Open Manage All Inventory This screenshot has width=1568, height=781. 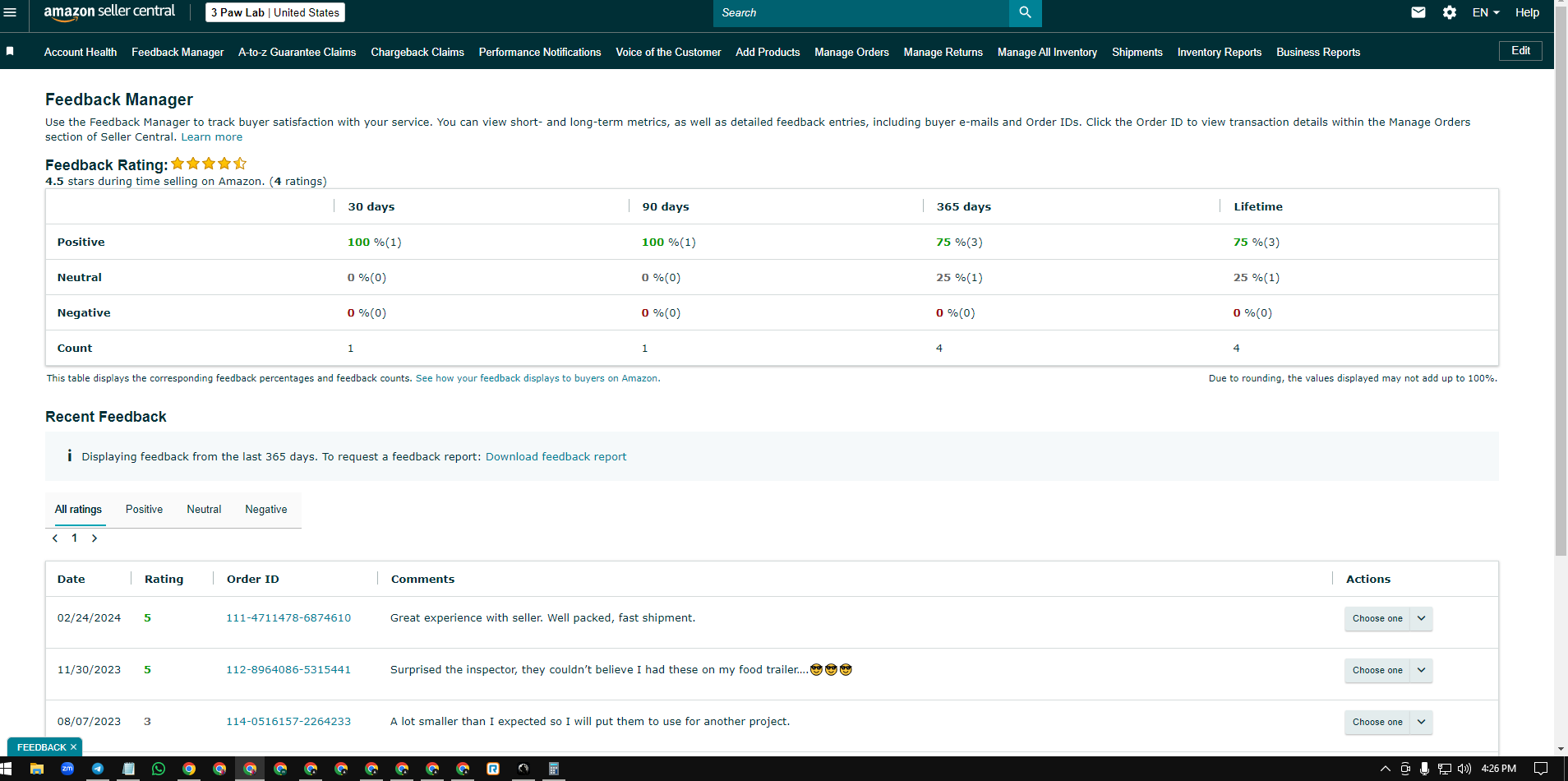(1047, 52)
